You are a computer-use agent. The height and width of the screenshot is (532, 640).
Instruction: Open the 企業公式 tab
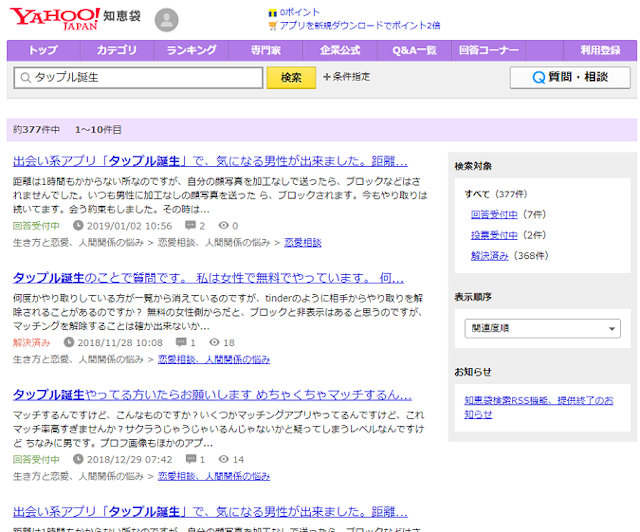click(x=340, y=50)
